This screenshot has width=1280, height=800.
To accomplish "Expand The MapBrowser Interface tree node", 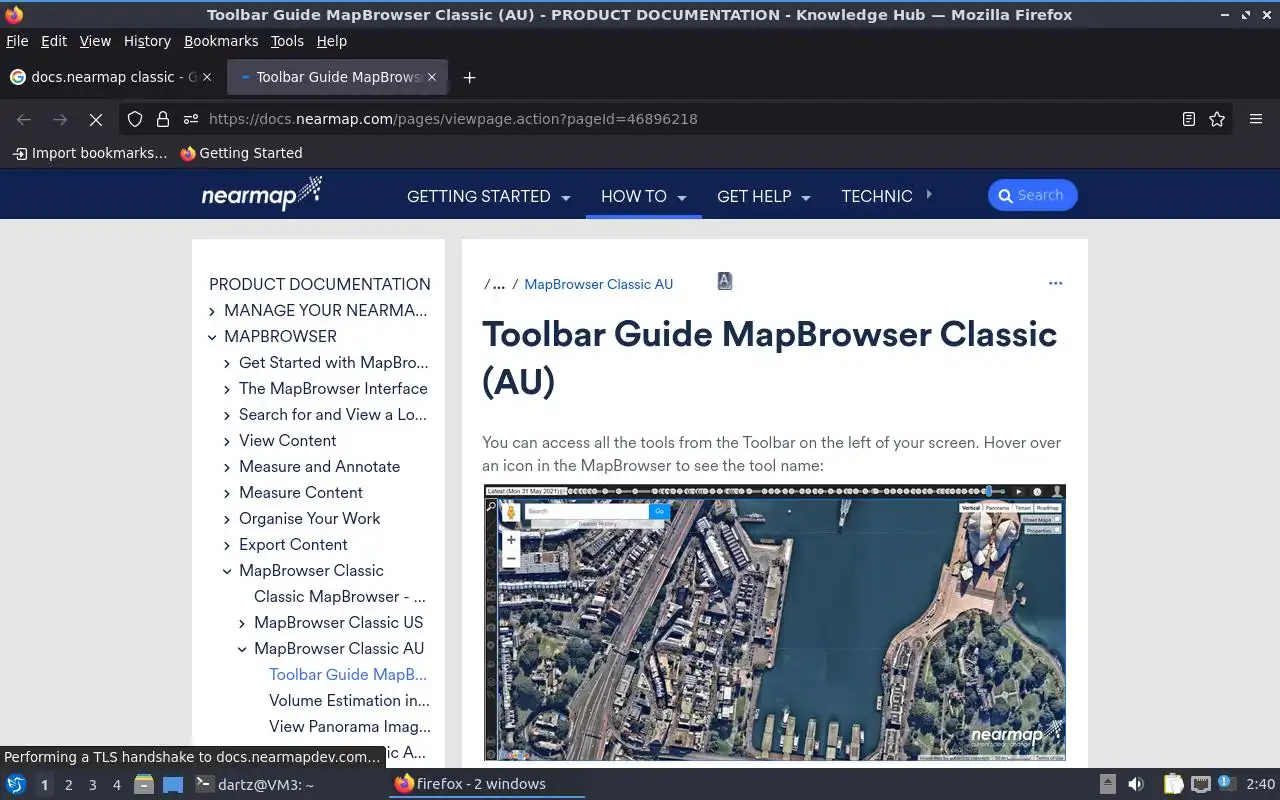I will pos(227,389).
